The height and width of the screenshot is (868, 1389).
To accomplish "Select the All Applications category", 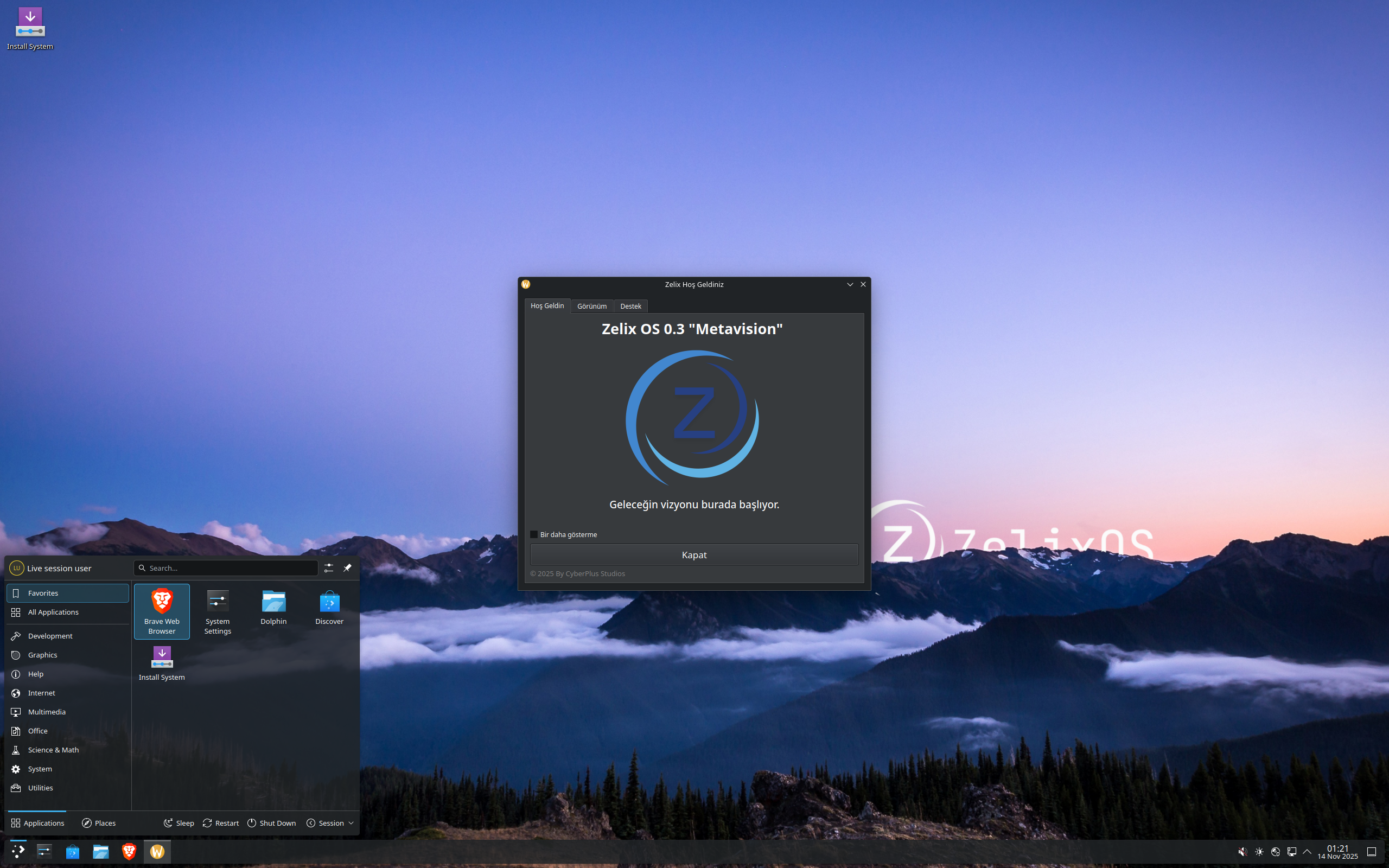I will coord(68,612).
